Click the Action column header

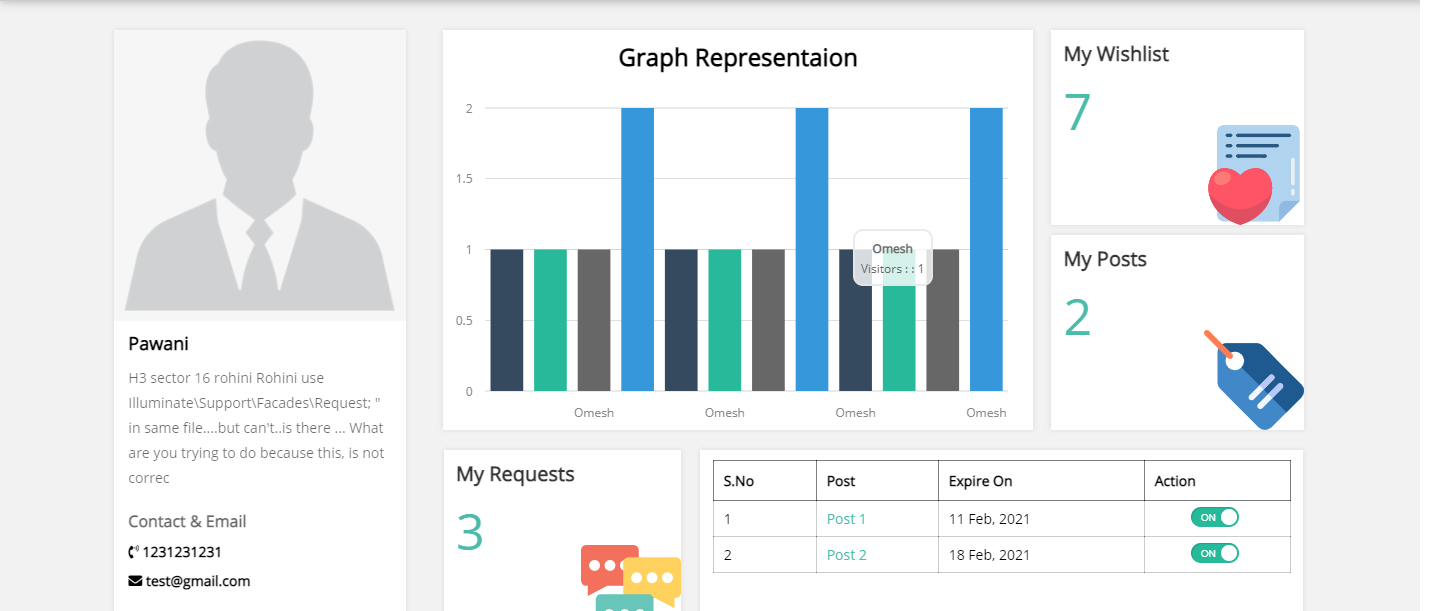[1175, 481]
